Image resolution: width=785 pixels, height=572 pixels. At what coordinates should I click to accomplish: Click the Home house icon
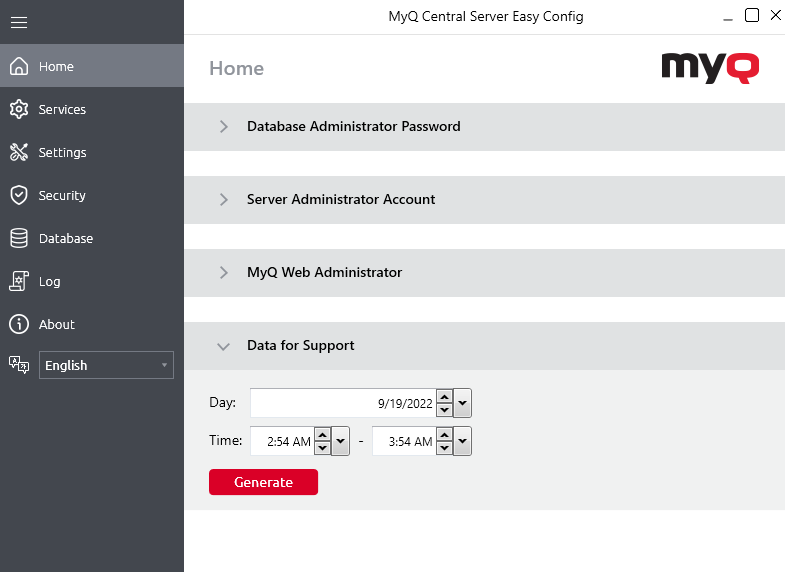tap(18, 67)
